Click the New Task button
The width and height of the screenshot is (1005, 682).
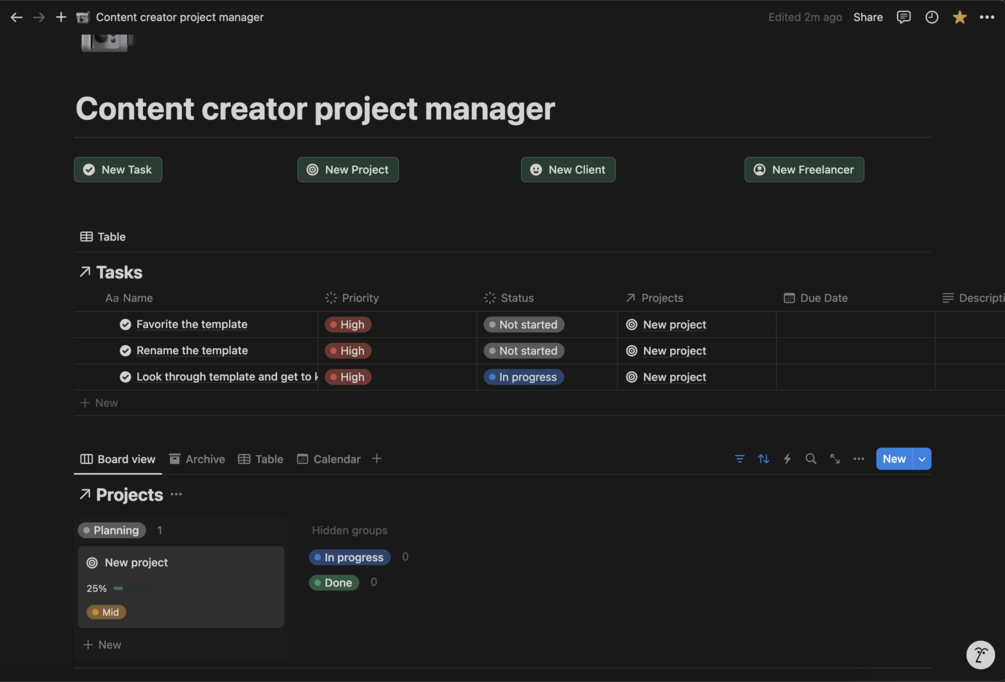[x=118, y=169]
